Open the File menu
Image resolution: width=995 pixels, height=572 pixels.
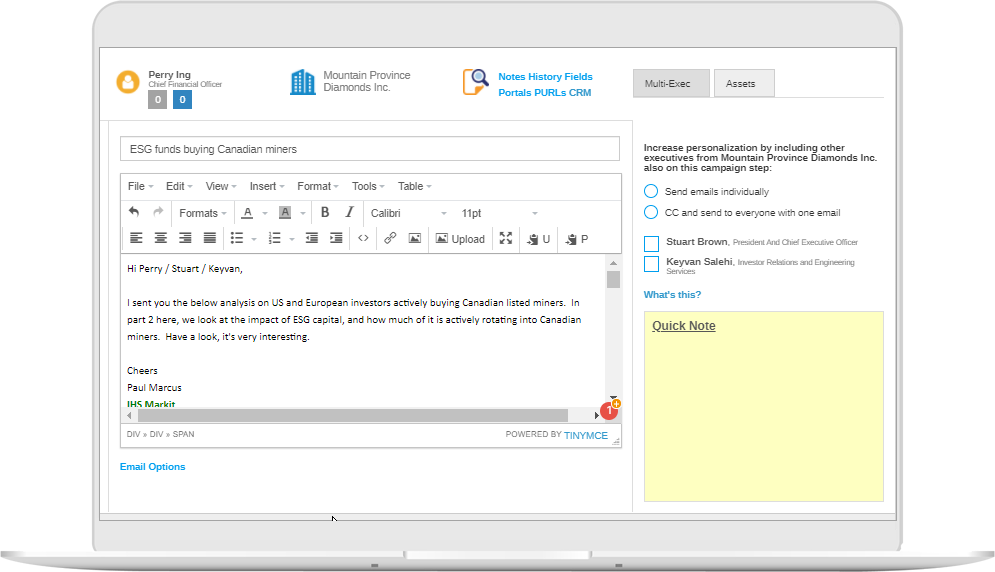click(x=140, y=186)
